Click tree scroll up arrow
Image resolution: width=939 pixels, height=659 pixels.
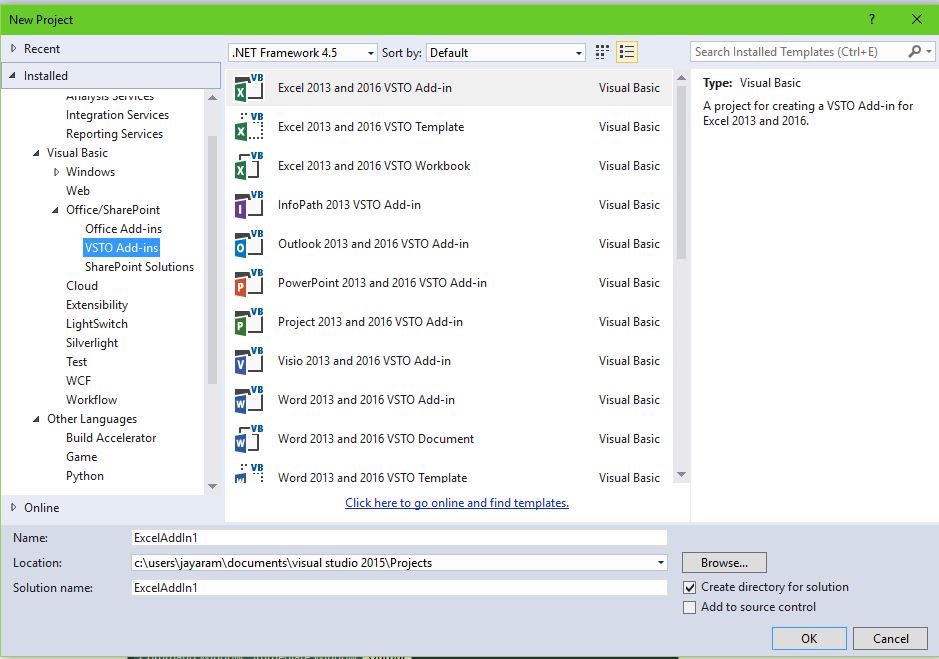[x=212, y=98]
